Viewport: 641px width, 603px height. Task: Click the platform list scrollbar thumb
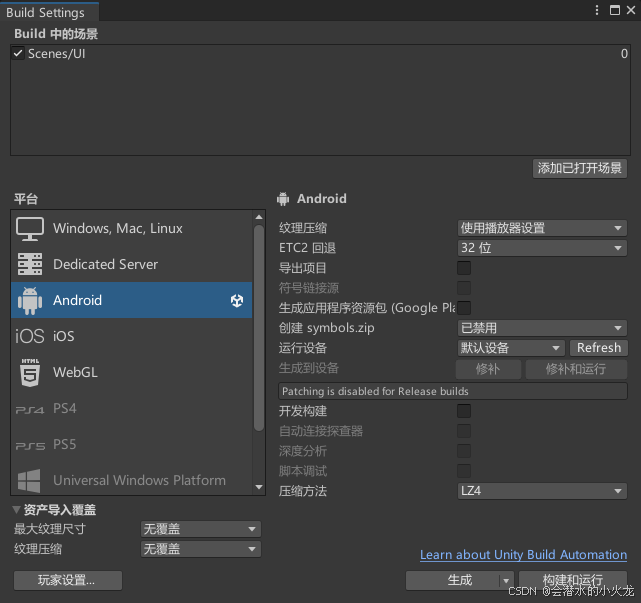point(259,328)
